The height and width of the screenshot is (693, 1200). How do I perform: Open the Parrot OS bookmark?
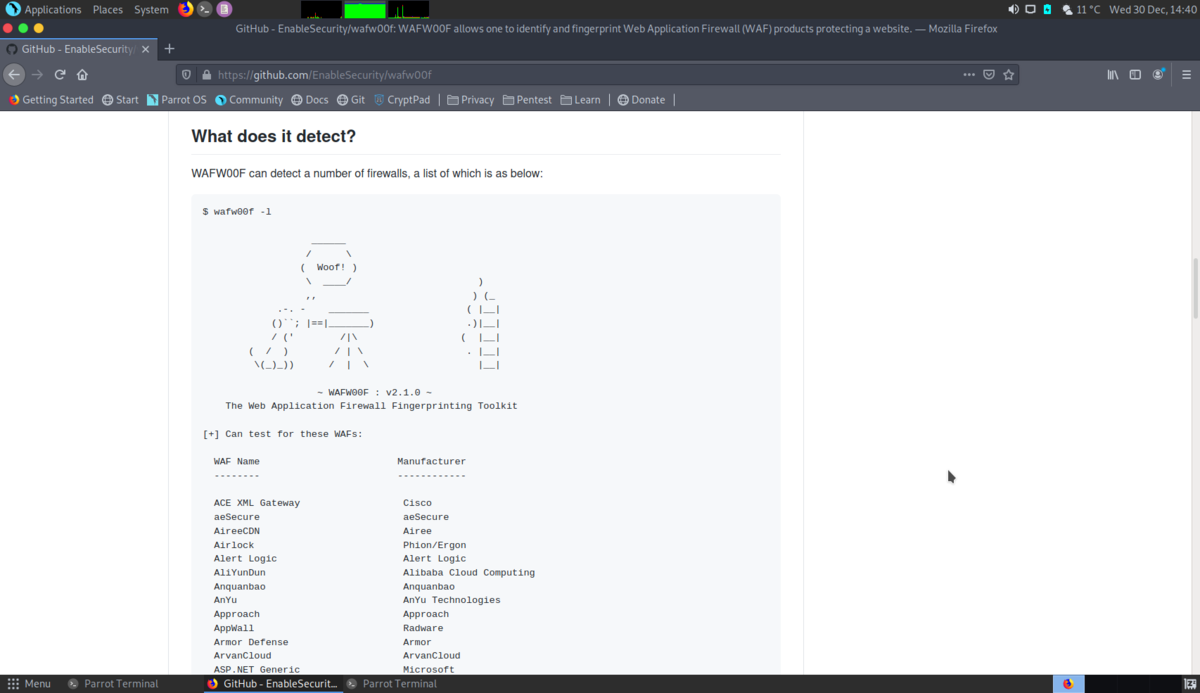(x=177, y=100)
